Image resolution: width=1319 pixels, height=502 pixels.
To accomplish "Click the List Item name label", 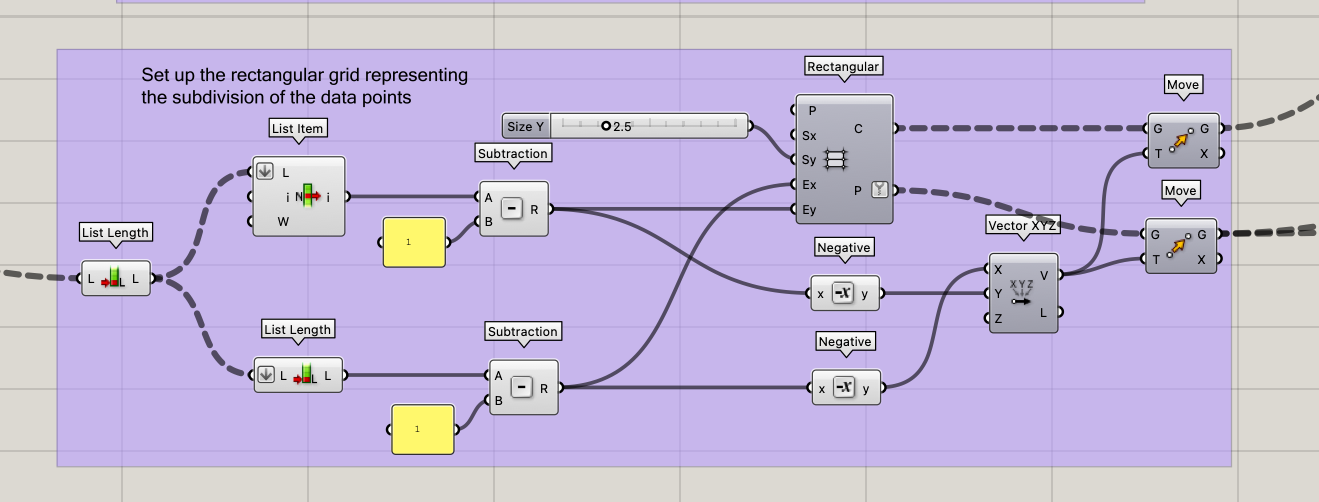I will tap(299, 128).
